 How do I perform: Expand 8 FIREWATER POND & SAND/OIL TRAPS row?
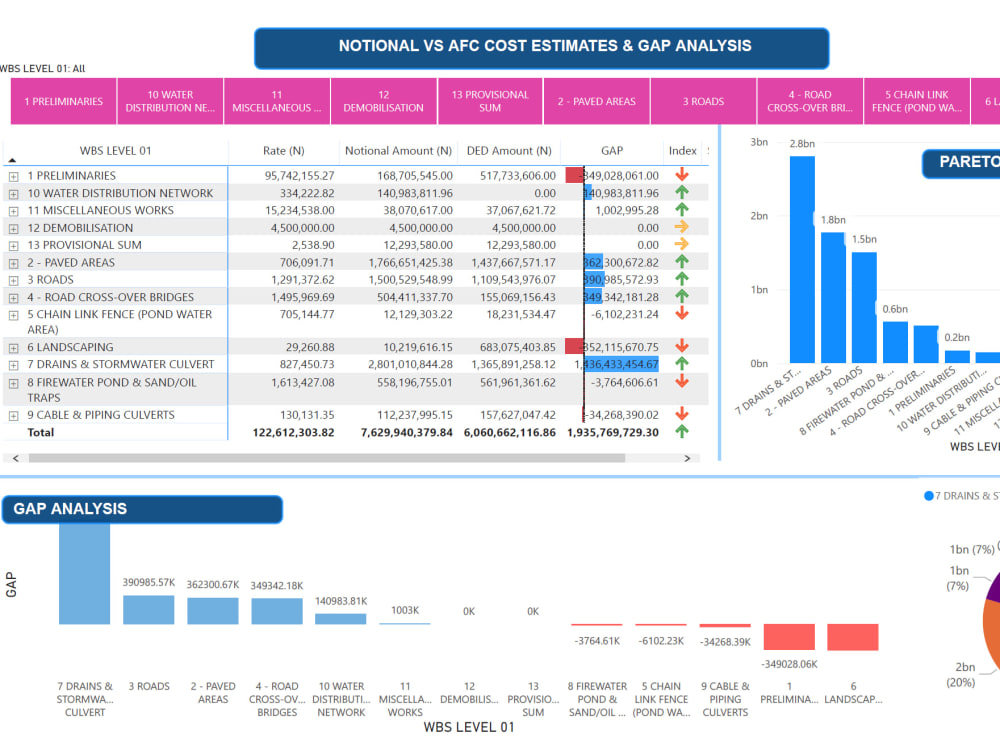click(x=13, y=383)
